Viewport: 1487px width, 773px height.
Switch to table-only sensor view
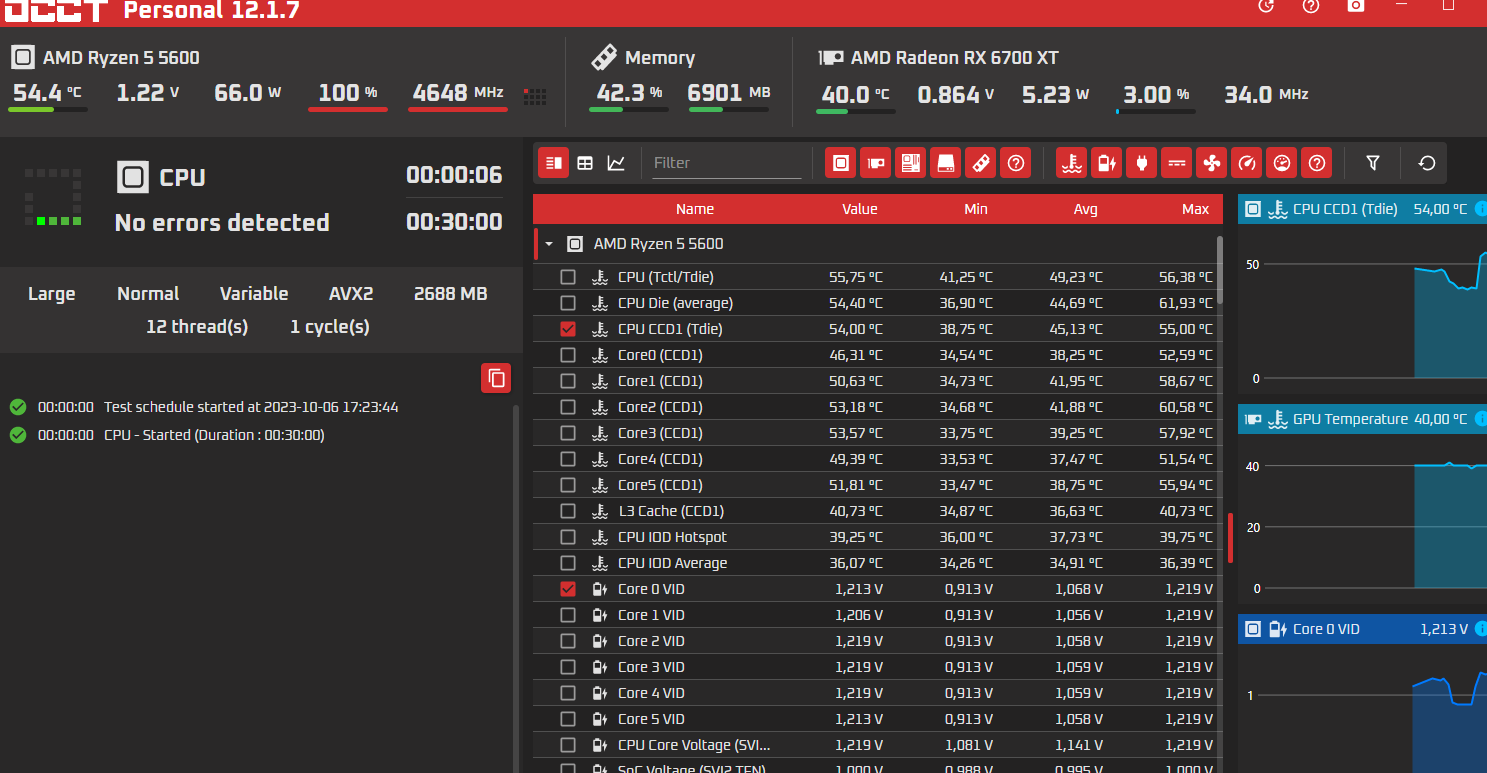(585, 163)
